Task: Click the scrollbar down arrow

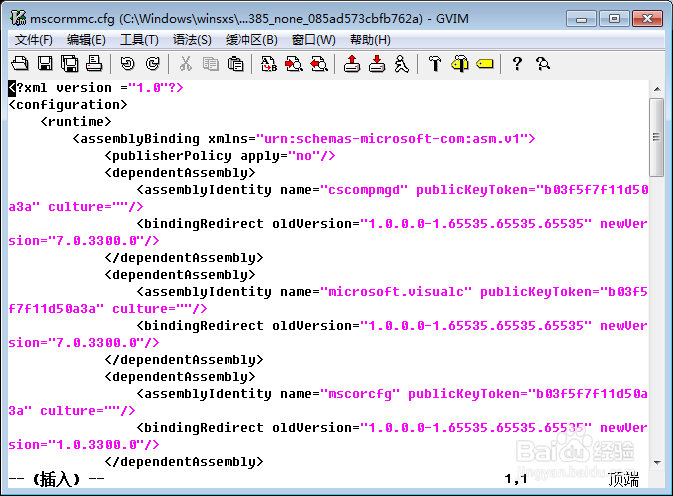Action: click(x=657, y=463)
